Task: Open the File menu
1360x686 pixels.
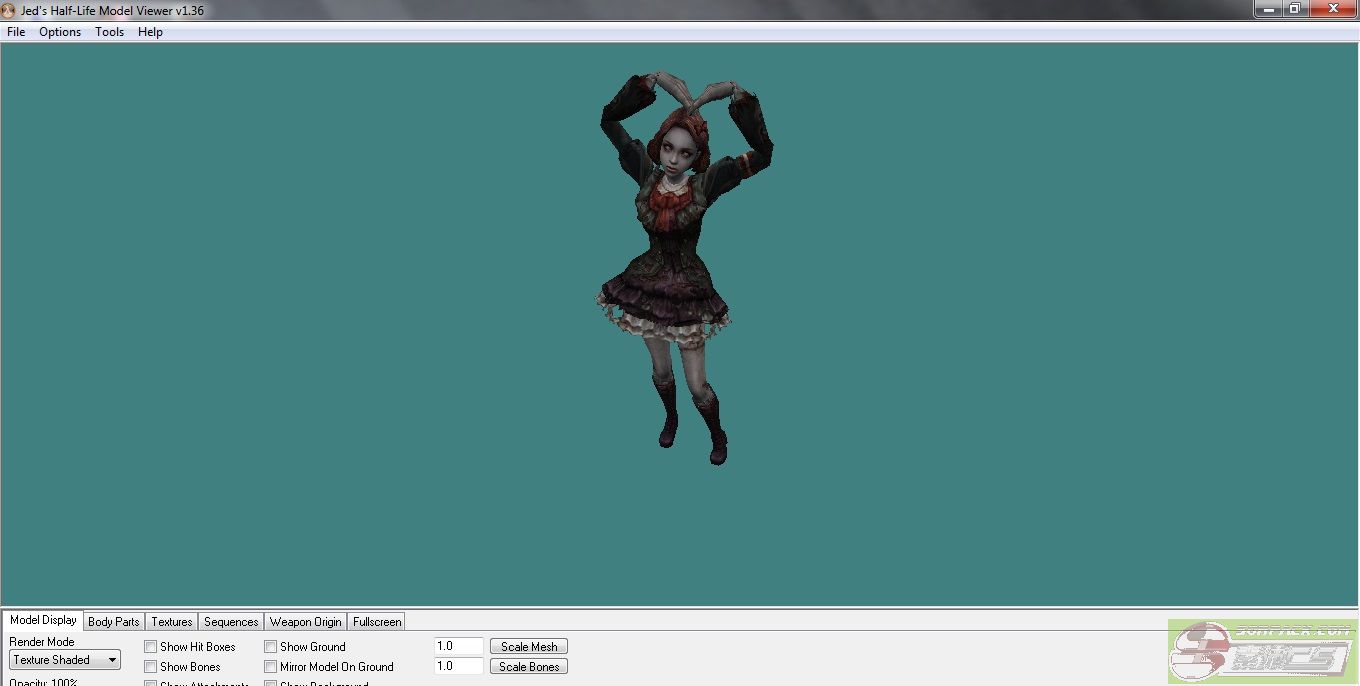Action: click(x=16, y=32)
